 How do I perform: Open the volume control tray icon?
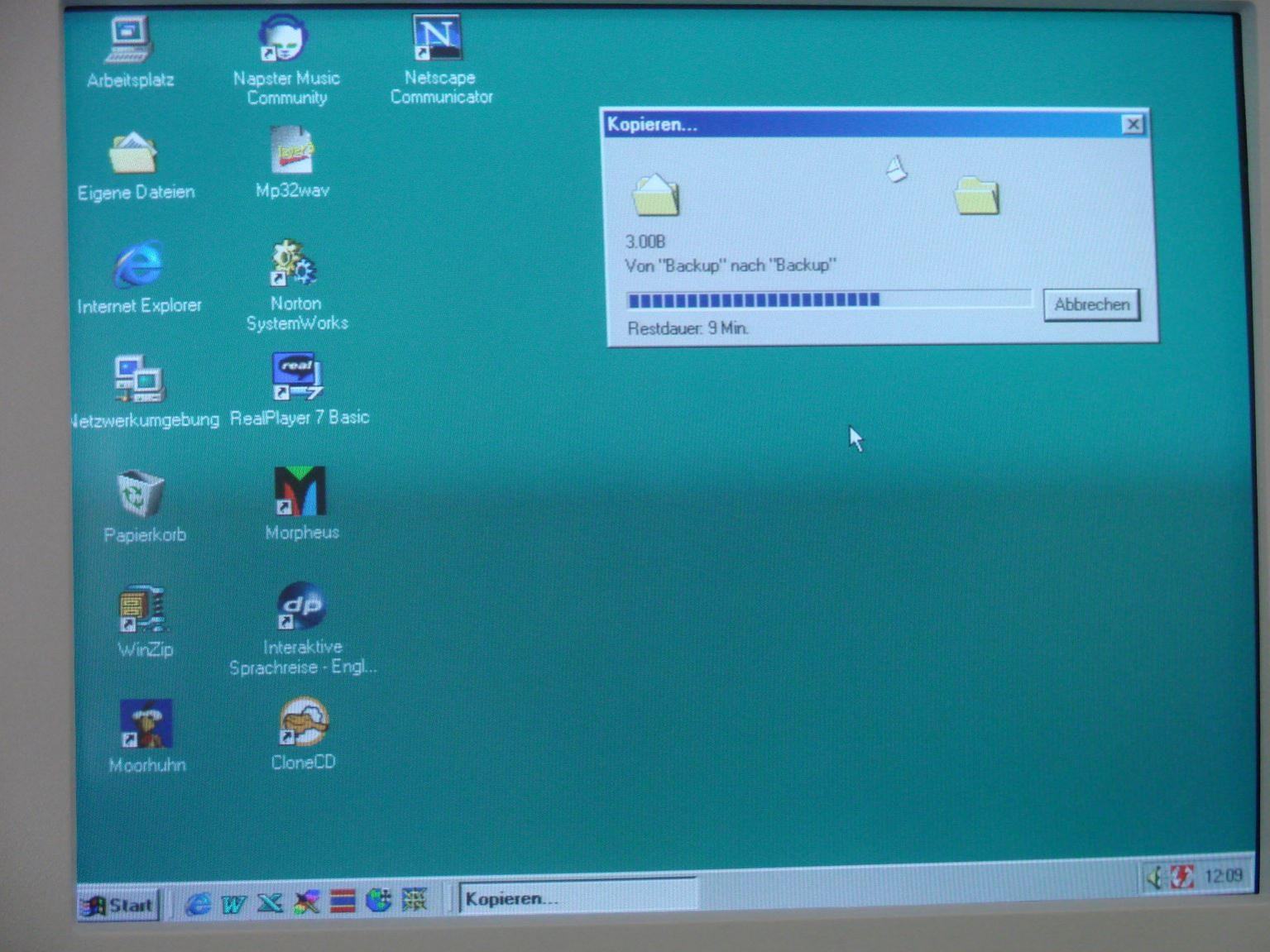(1154, 877)
